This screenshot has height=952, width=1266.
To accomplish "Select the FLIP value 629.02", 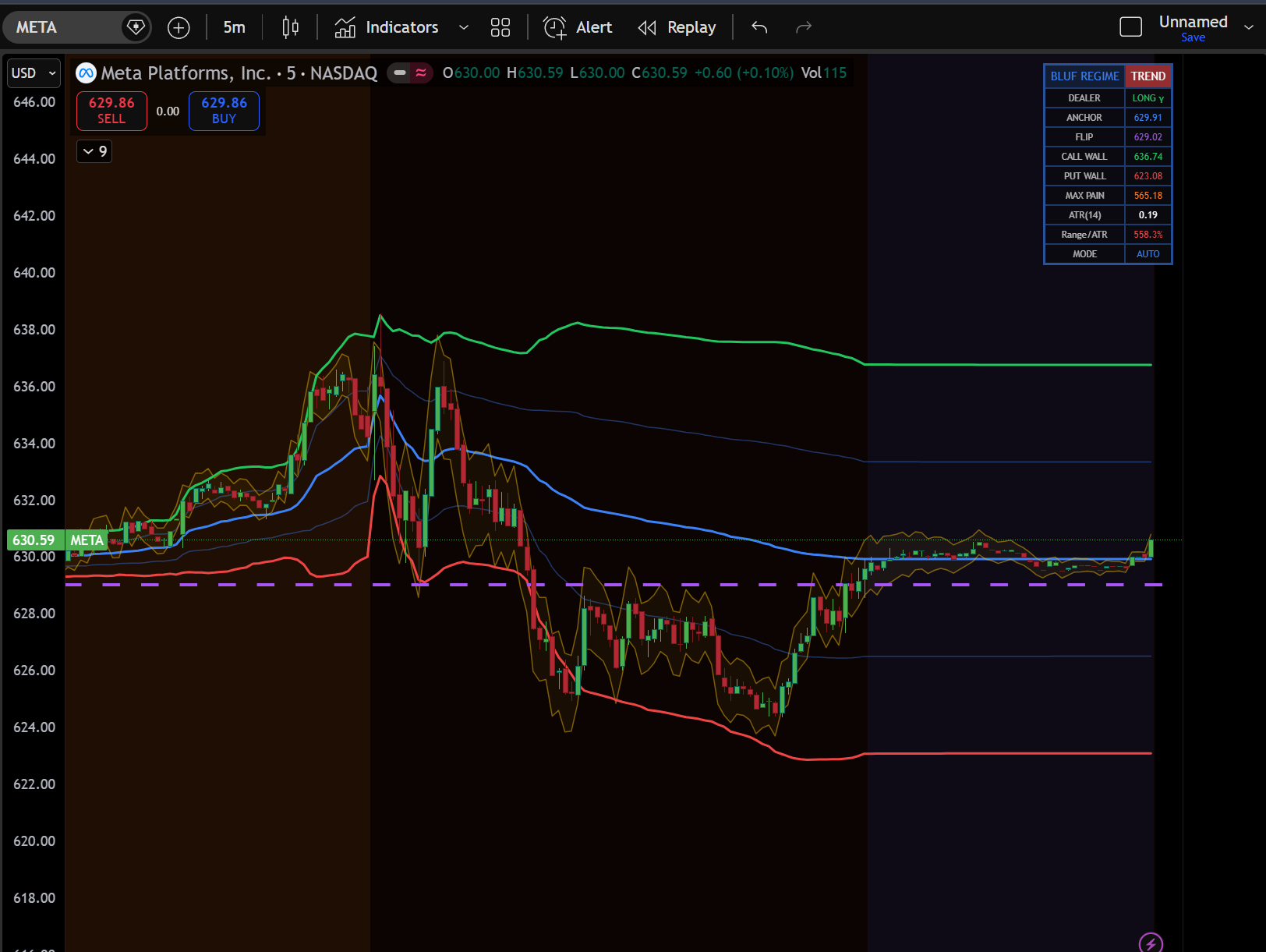I will tap(1148, 137).
